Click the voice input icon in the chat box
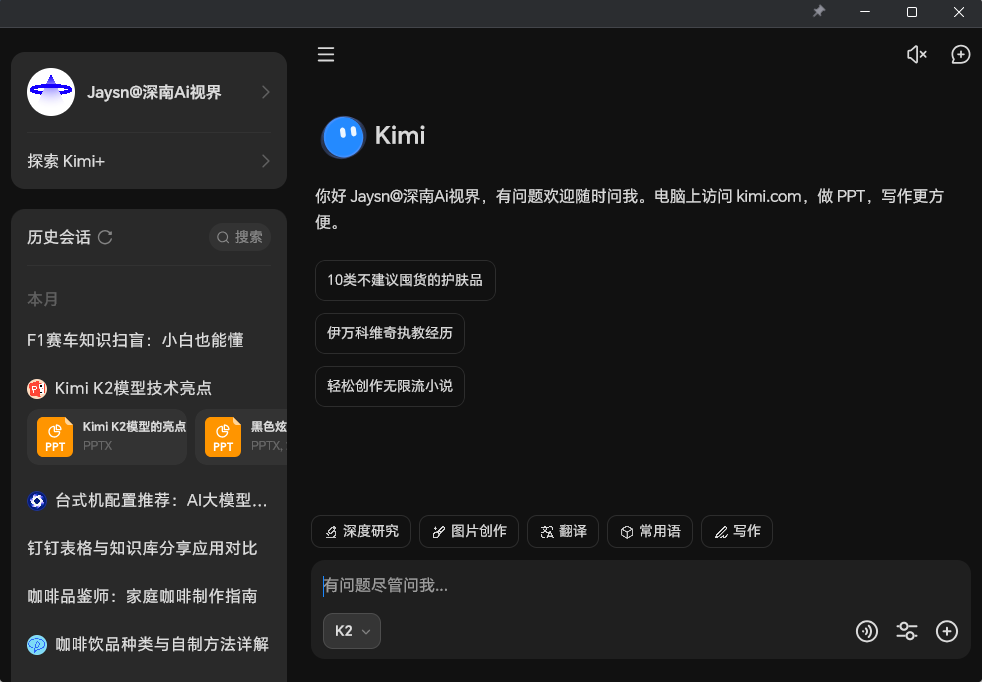Screen dimensions: 982x682 pyautogui.click(x=867, y=631)
